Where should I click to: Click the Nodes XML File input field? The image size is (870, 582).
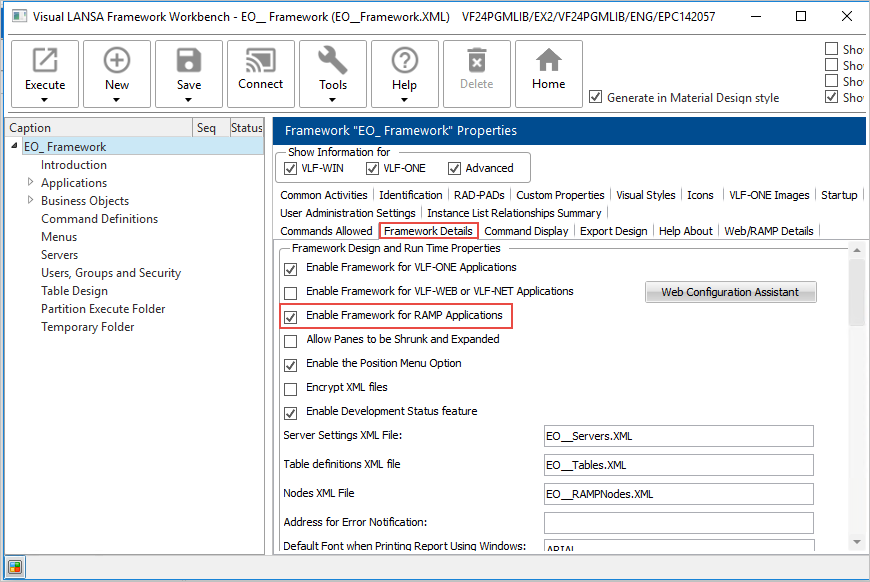(678, 494)
